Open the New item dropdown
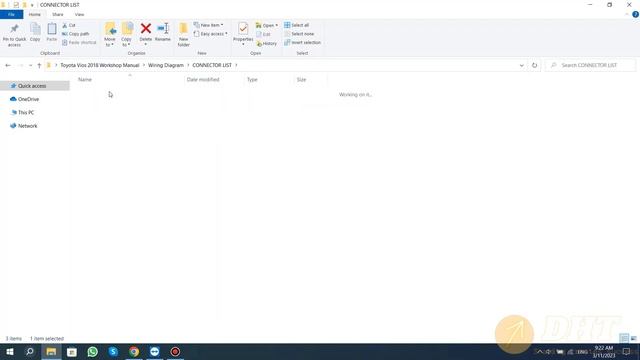The width and height of the screenshot is (640, 360). click(x=209, y=25)
